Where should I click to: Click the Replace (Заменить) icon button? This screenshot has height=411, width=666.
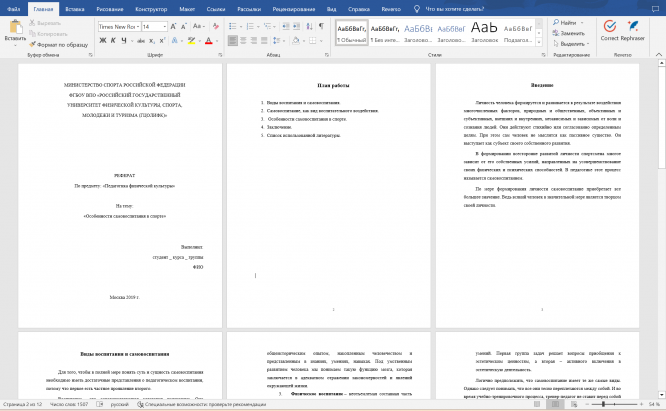(569, 33)
